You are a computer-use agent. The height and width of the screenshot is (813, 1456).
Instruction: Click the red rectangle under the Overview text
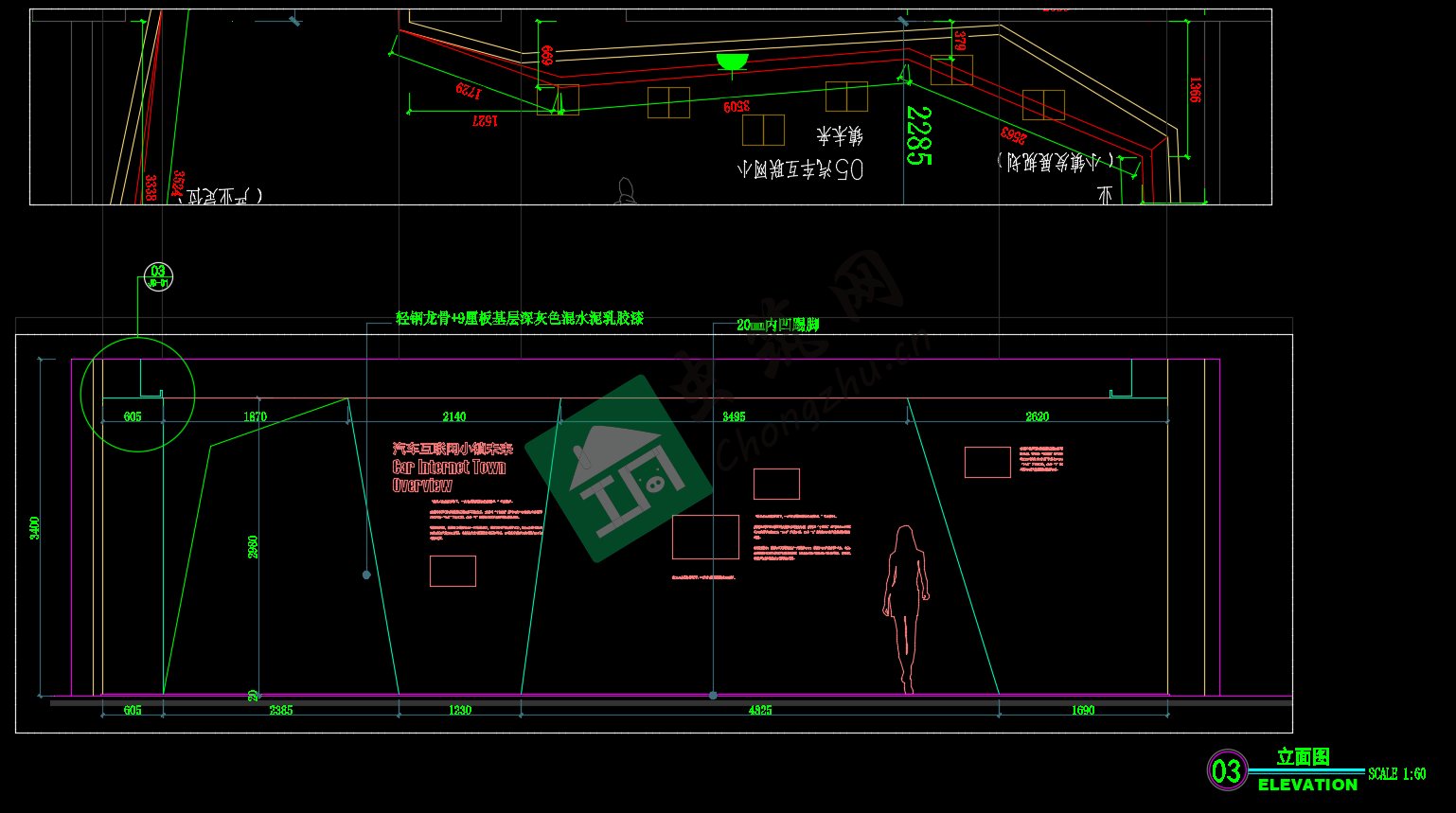point(453,571)
